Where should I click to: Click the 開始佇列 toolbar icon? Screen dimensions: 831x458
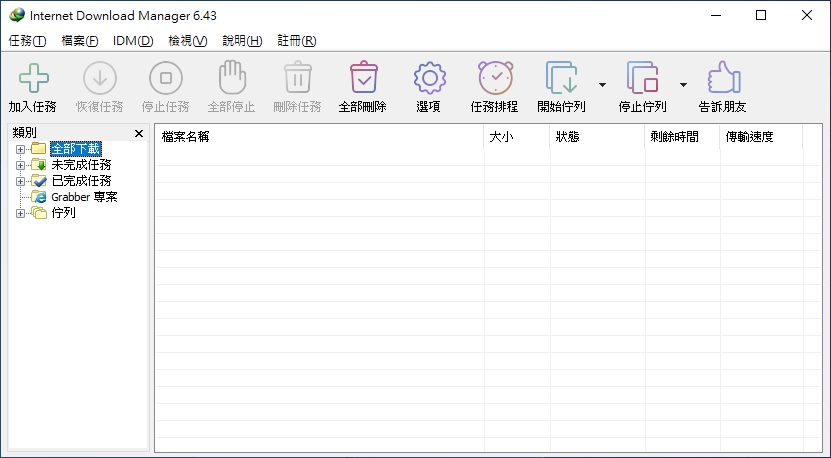tap(562, 78)
